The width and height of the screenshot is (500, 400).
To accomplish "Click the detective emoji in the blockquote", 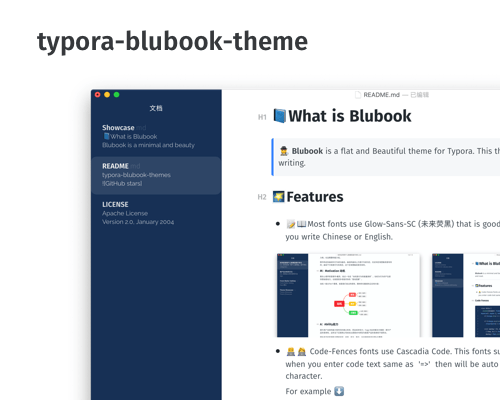I will click(284, 151).
